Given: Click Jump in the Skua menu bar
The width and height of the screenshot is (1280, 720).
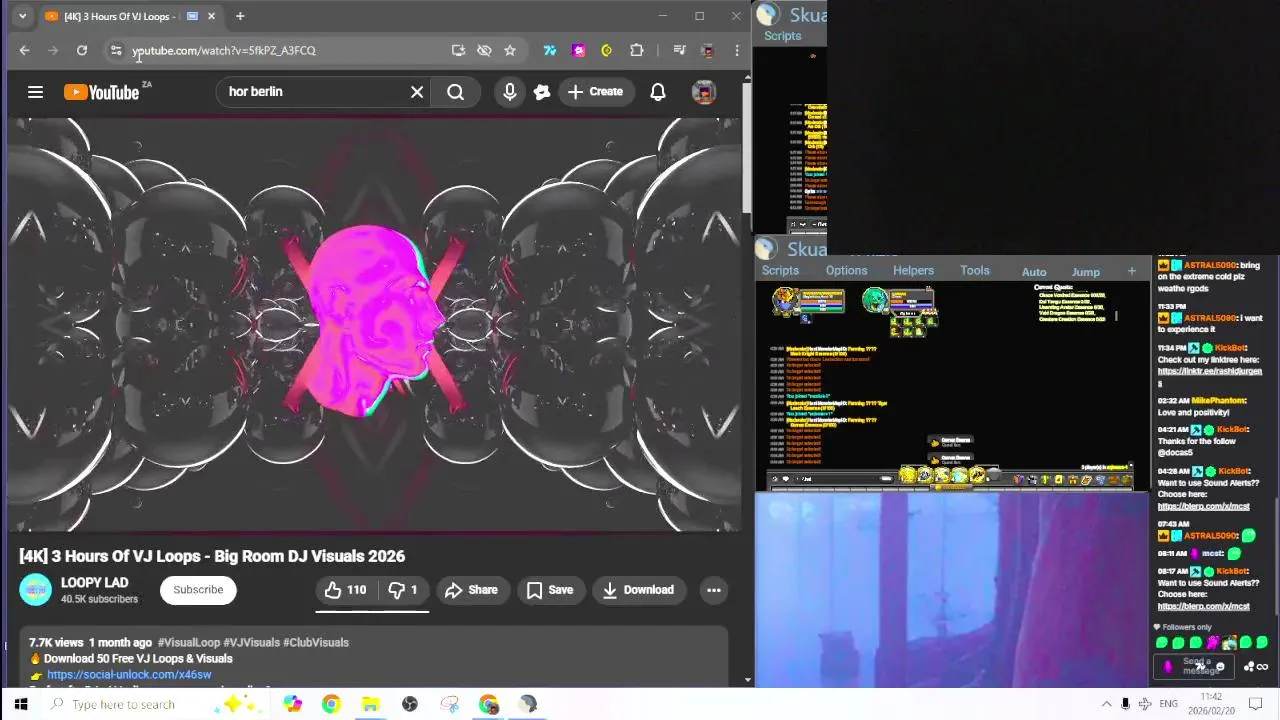Looking at the screenshot, I should 1086,272.
